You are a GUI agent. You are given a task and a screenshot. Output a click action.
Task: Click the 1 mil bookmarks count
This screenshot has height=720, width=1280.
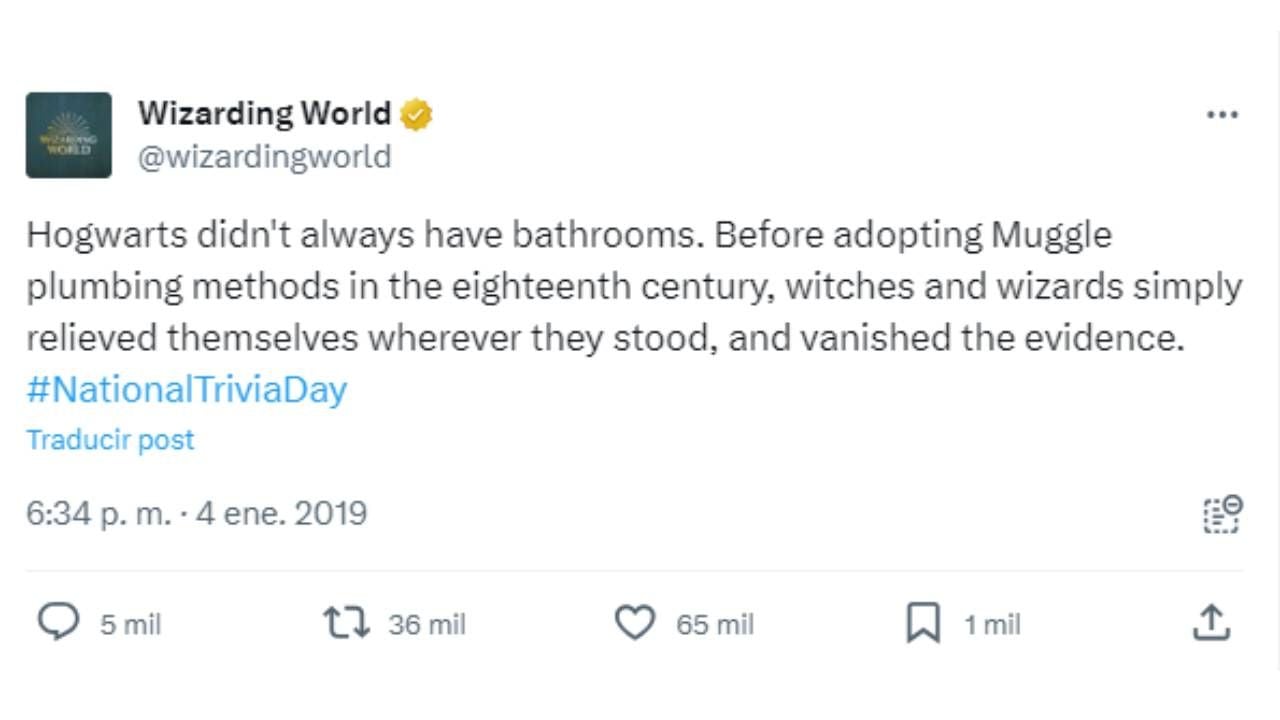992,625
